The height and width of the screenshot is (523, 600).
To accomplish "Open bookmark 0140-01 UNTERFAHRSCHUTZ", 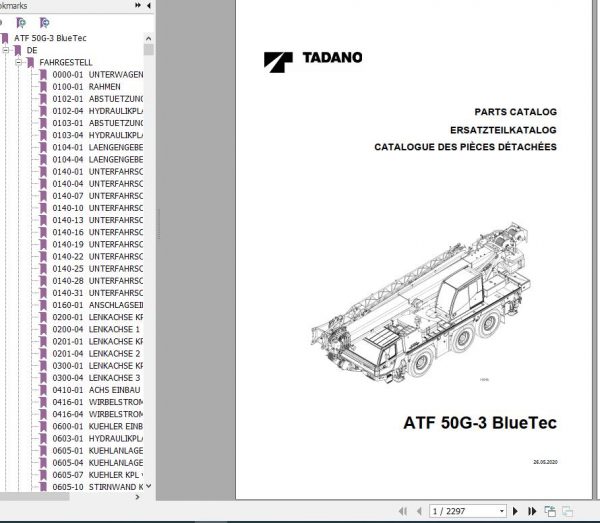I will click(x=98, y=172).
